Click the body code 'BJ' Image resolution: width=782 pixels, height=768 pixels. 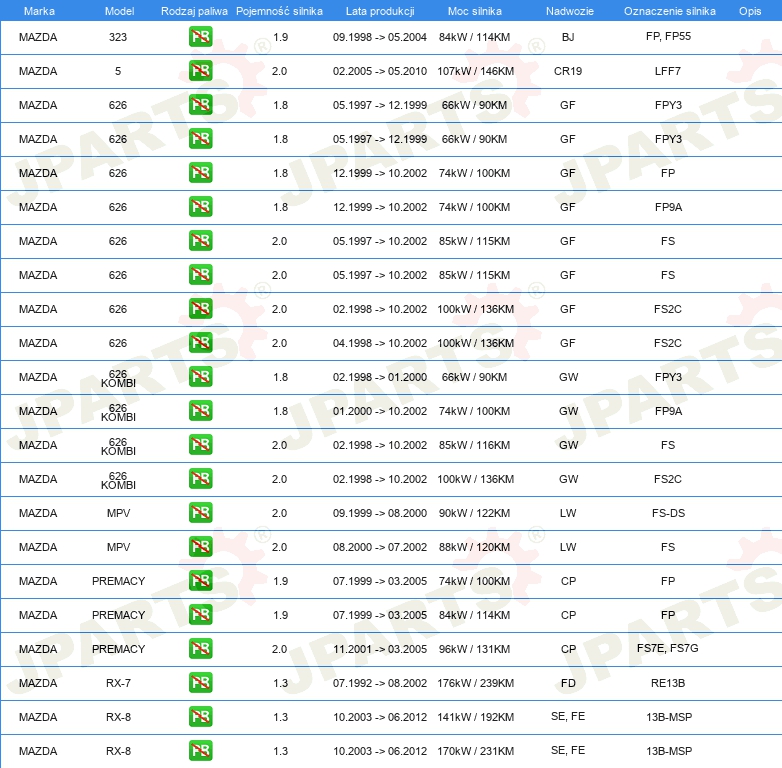click(568, 37)
